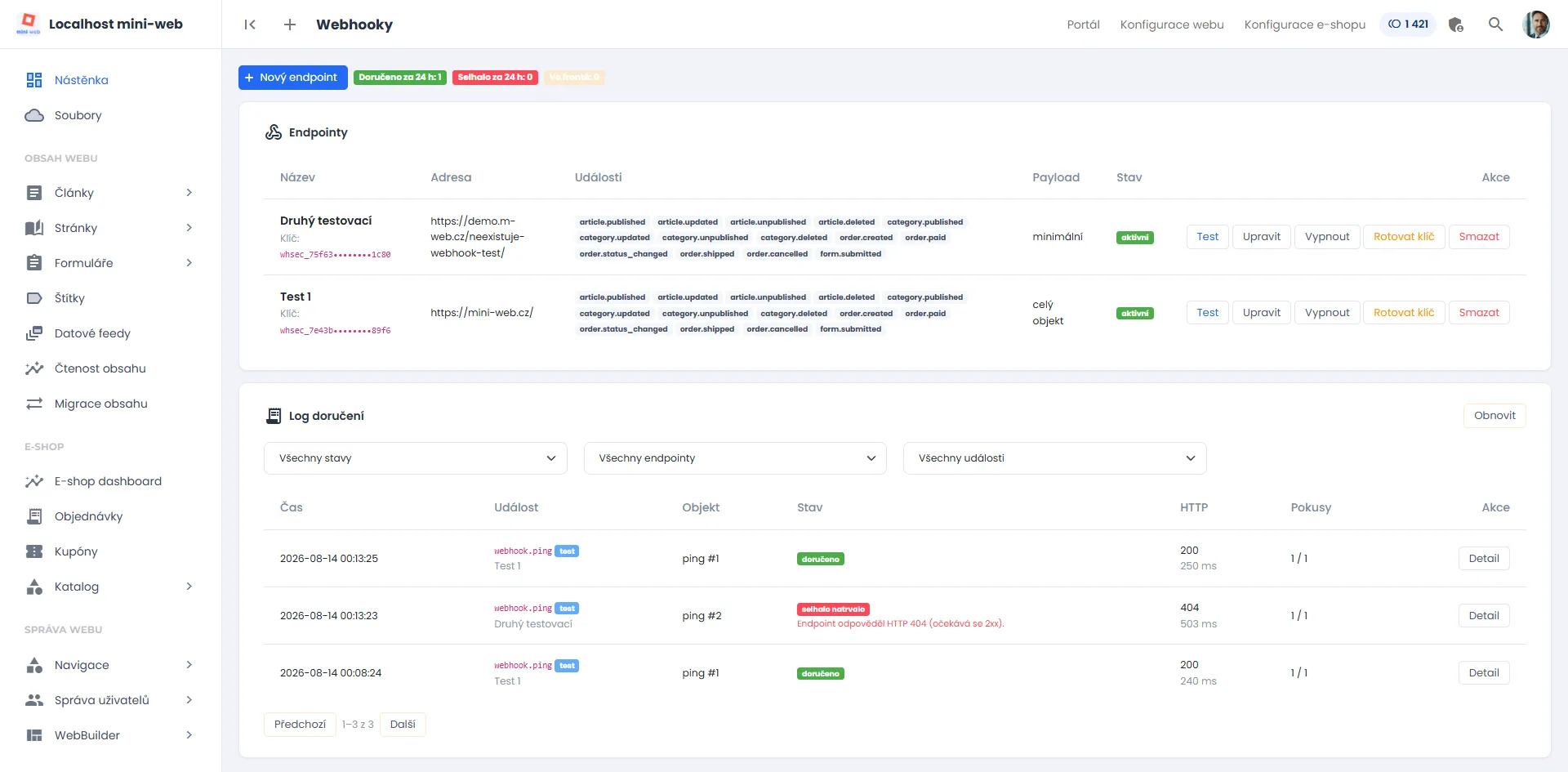Click the Další pagination button
Image resolution: width=1568 pixels, height=772 pixels.
coord(403,725)
